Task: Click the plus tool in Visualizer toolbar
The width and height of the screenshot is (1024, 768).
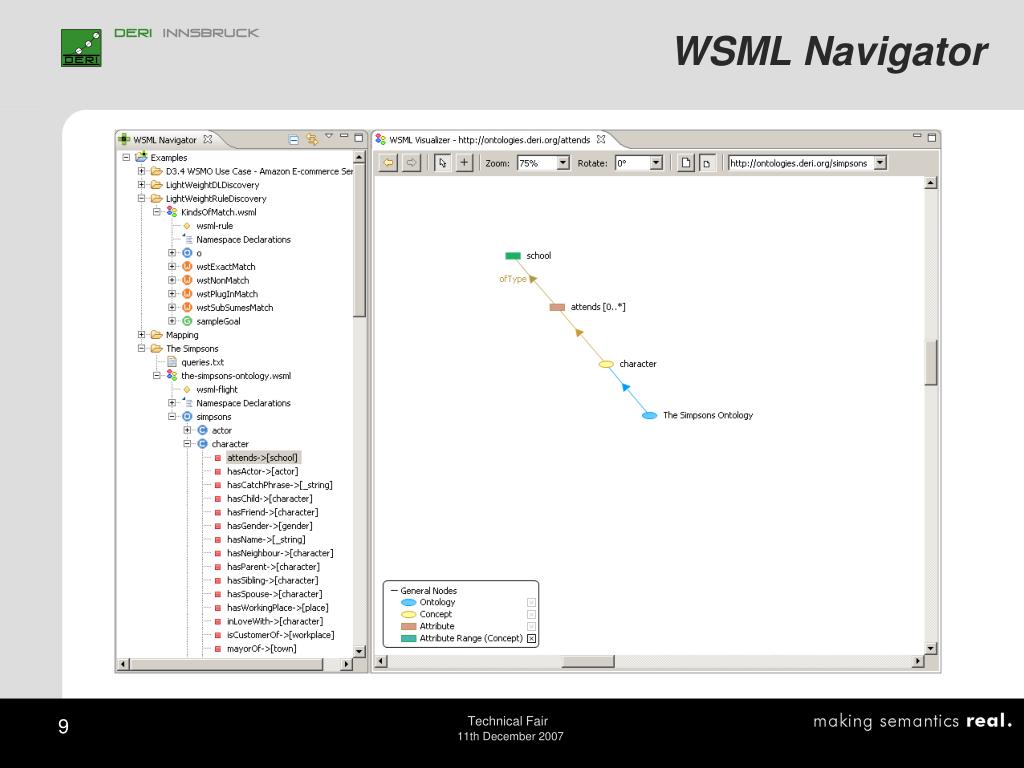Action: pyautogui.click(x=464, y=163)
